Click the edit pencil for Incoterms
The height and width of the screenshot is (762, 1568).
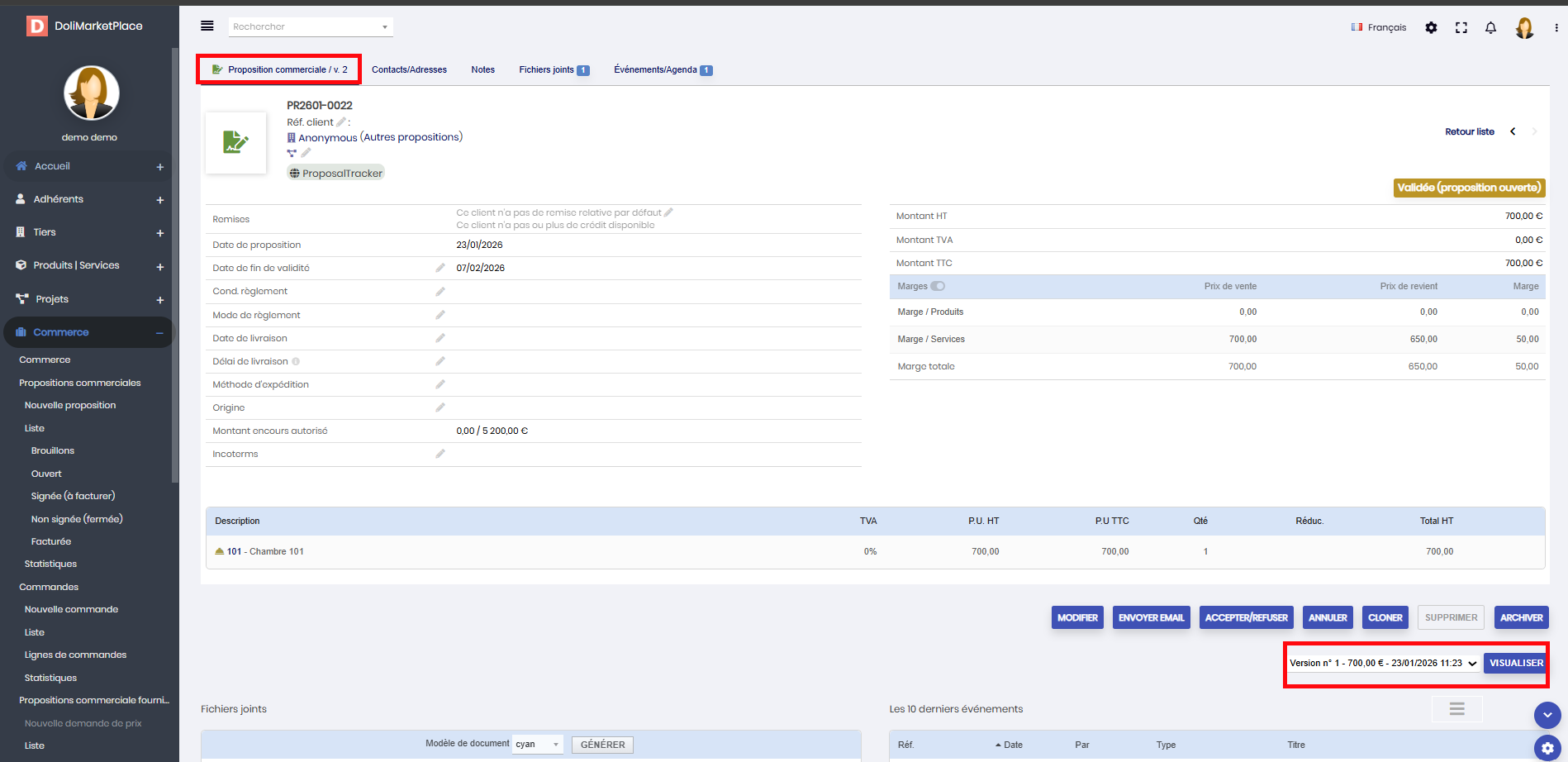(x=440, y=454)
